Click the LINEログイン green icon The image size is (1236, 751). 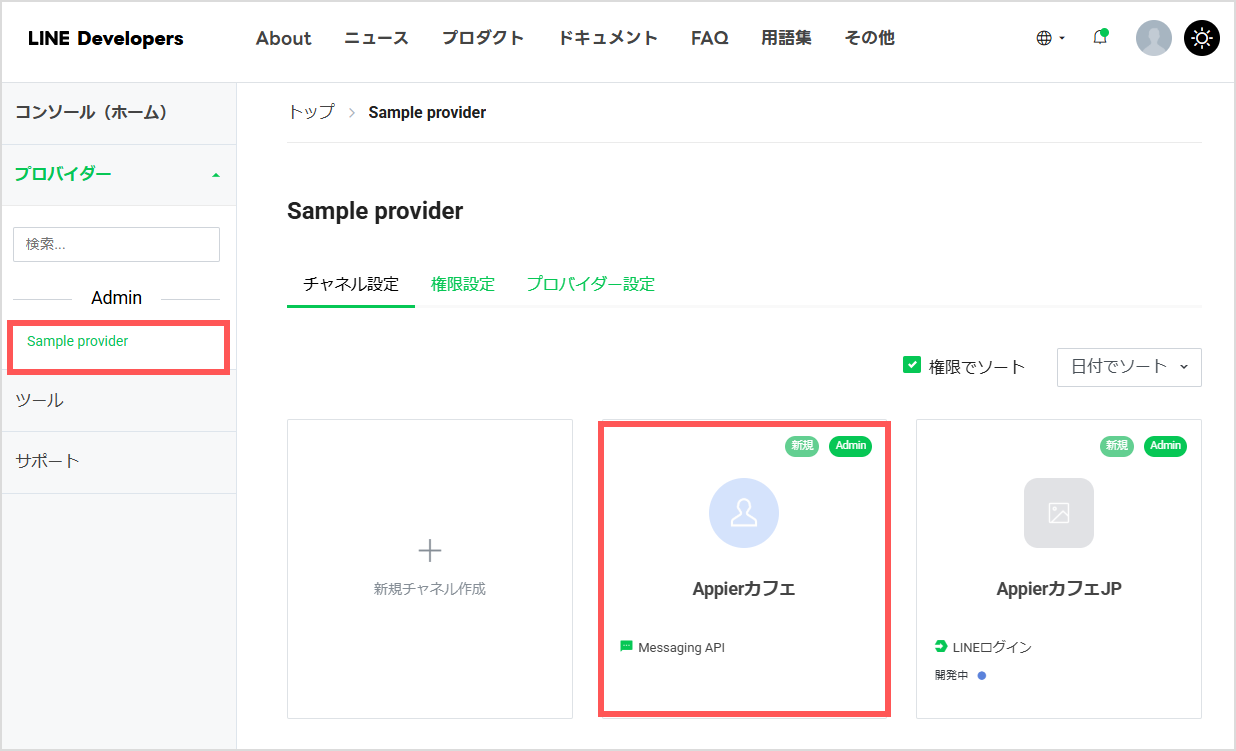941,646
